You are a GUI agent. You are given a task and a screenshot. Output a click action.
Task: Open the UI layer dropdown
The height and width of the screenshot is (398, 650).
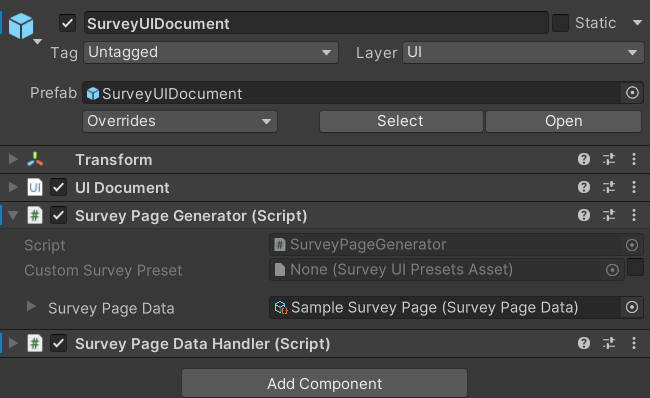pyautogui.click(x=523, y=53)
